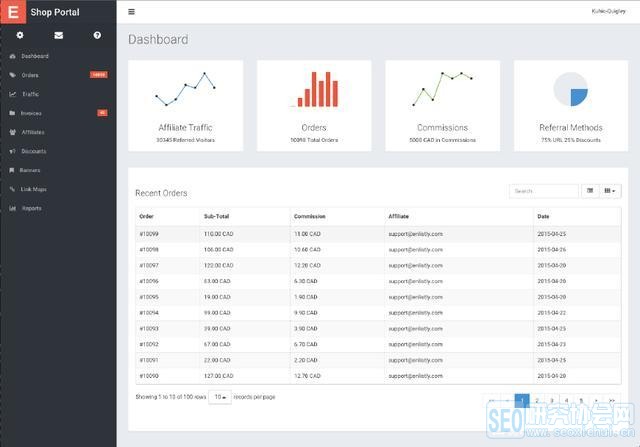Select order #10092
The height and width of the screenshot is (447, 640).
(x=149, y=344)
